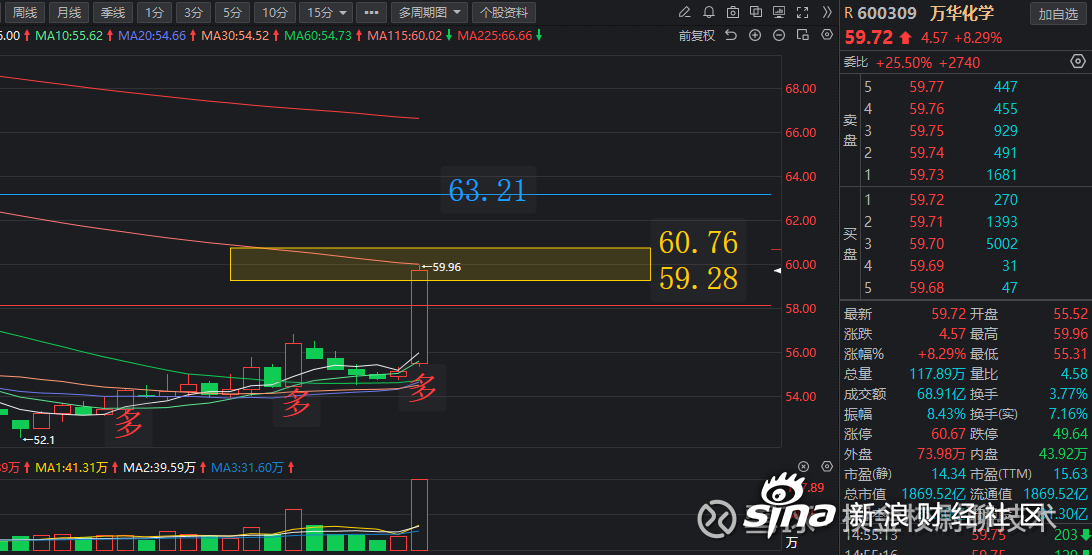1092x555 pixels.
Task: Select the yellow 60.76 zone label
Action: (698, 242)
